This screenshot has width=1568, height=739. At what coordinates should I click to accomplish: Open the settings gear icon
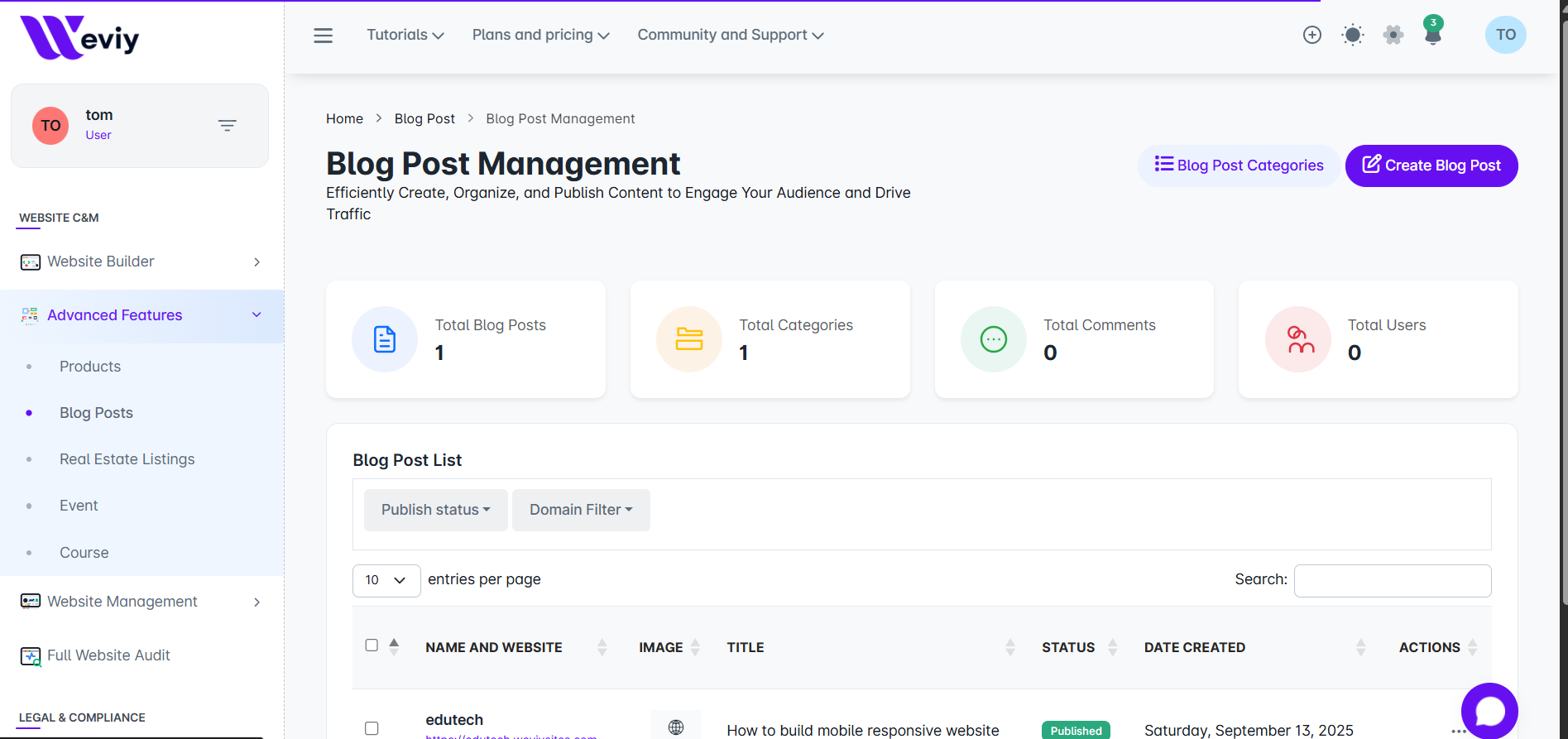[x=1393, y=35]
